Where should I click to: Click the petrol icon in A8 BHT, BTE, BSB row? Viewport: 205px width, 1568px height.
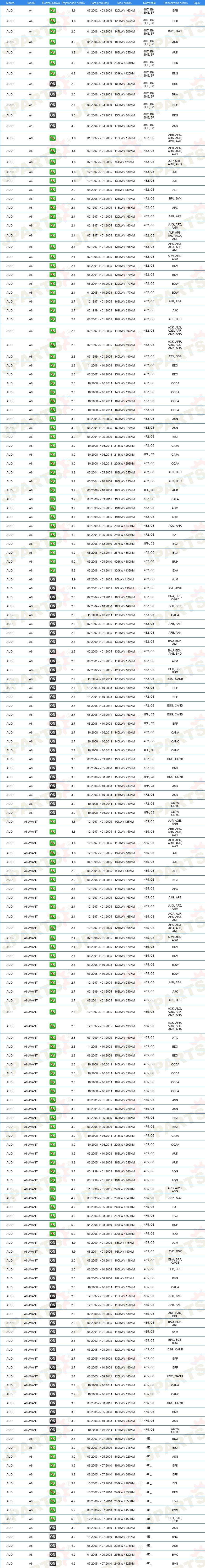[53, 1519]
